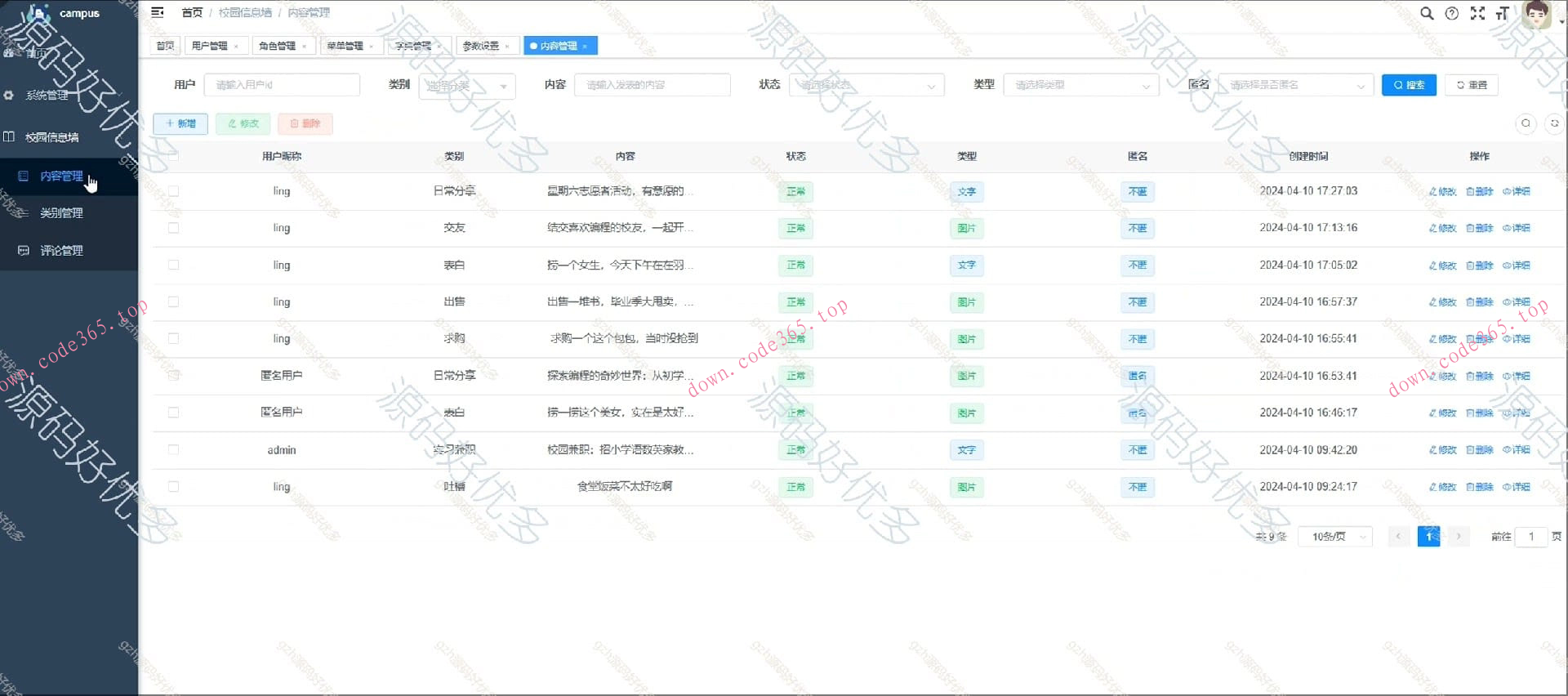Open the help question-mark icon

1452,13
